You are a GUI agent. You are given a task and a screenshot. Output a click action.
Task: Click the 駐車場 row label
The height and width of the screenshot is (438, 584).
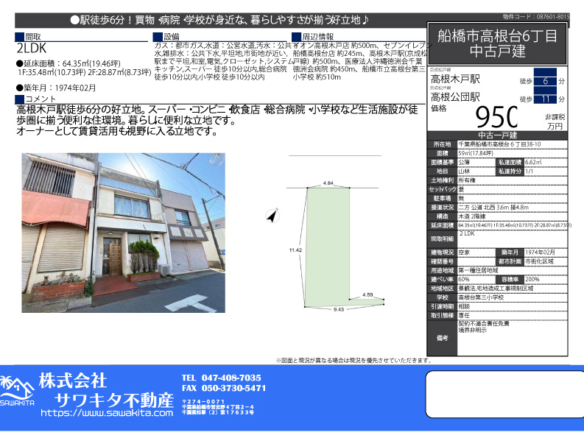tap(442, 199)
